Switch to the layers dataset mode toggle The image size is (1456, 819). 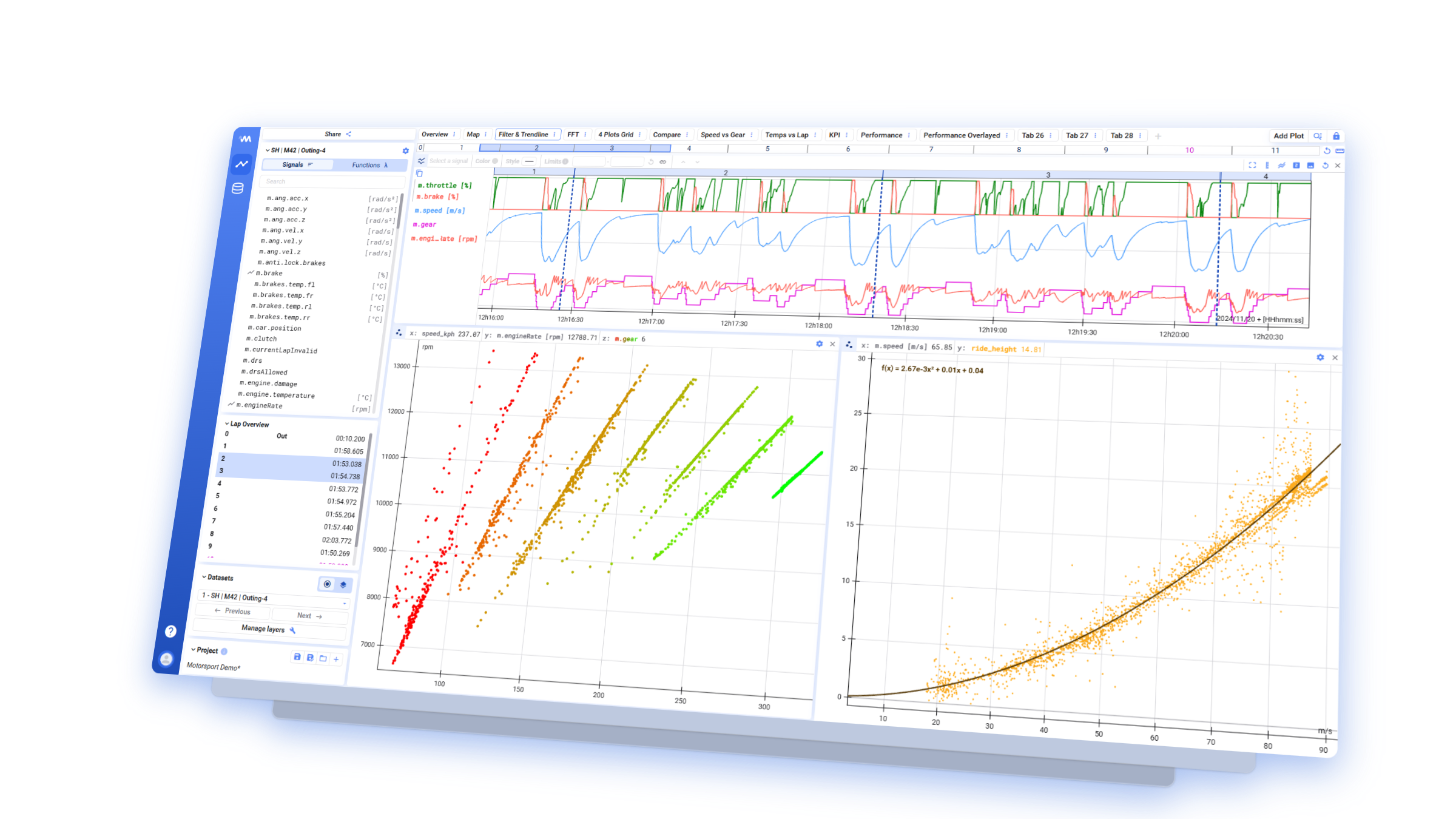pos(343,585)
